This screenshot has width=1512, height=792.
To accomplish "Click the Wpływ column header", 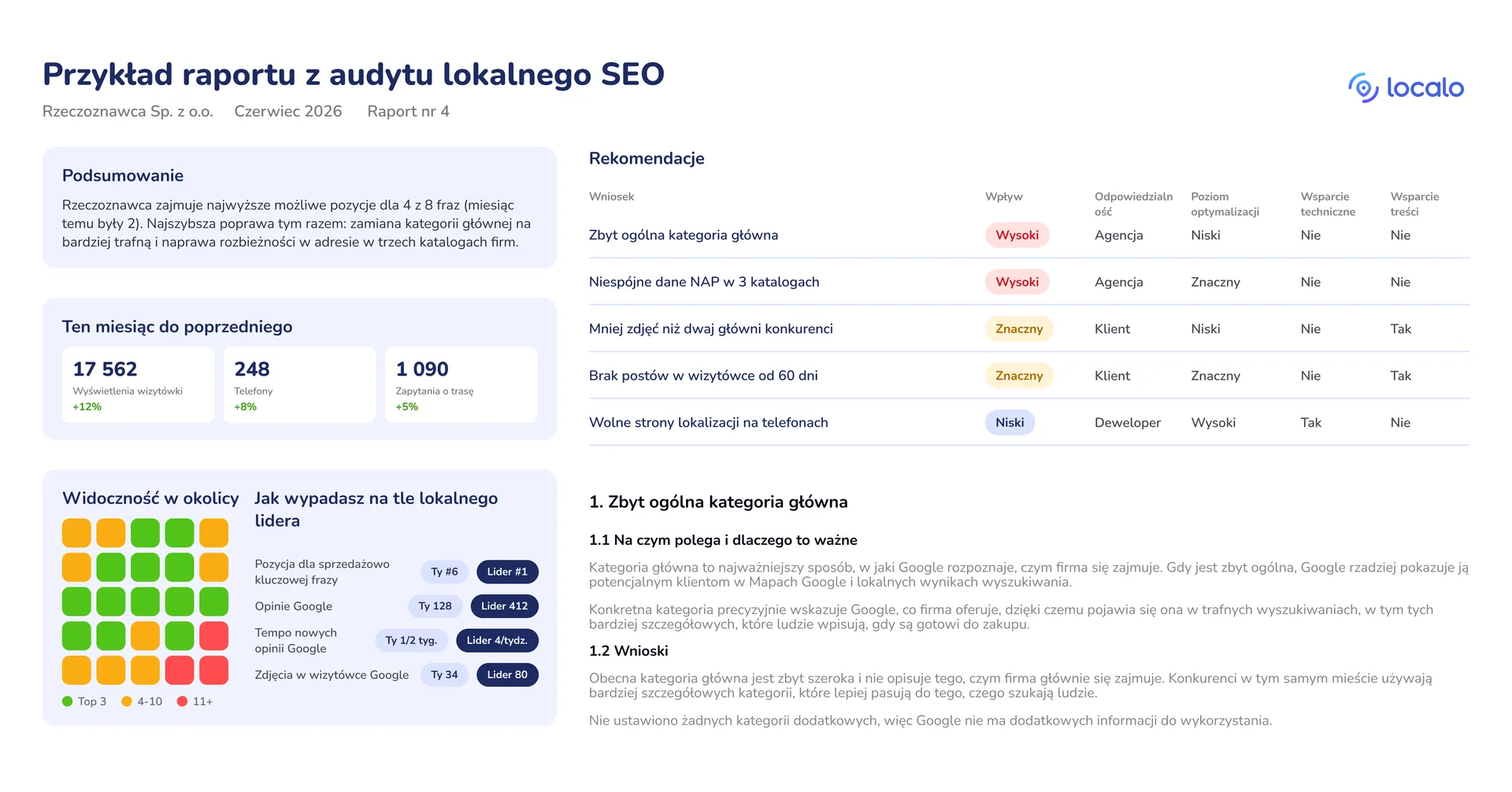I will coord(1004,197).
